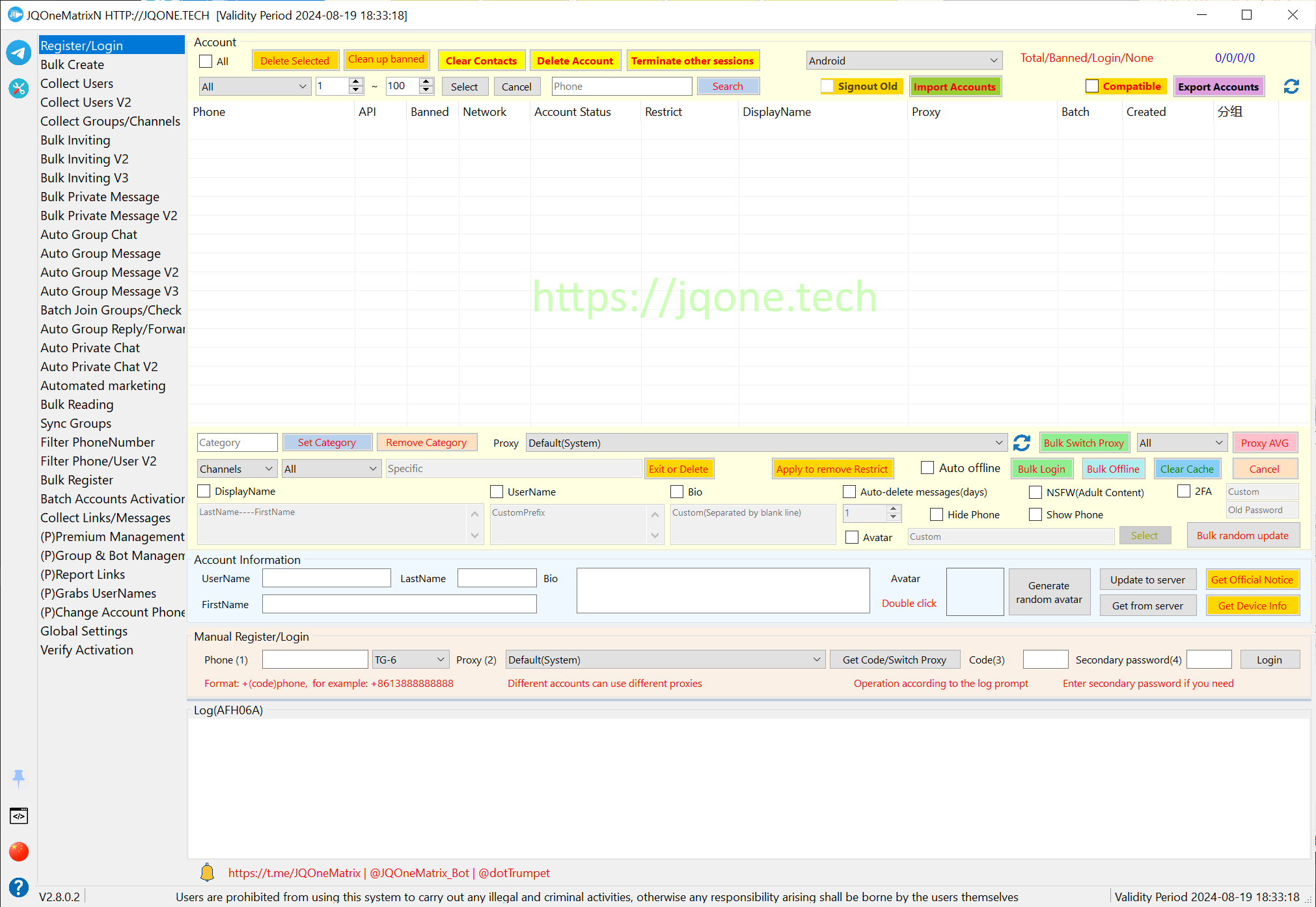
Task: Decrease the range end value 100 stepper
Action: [426, 90]
